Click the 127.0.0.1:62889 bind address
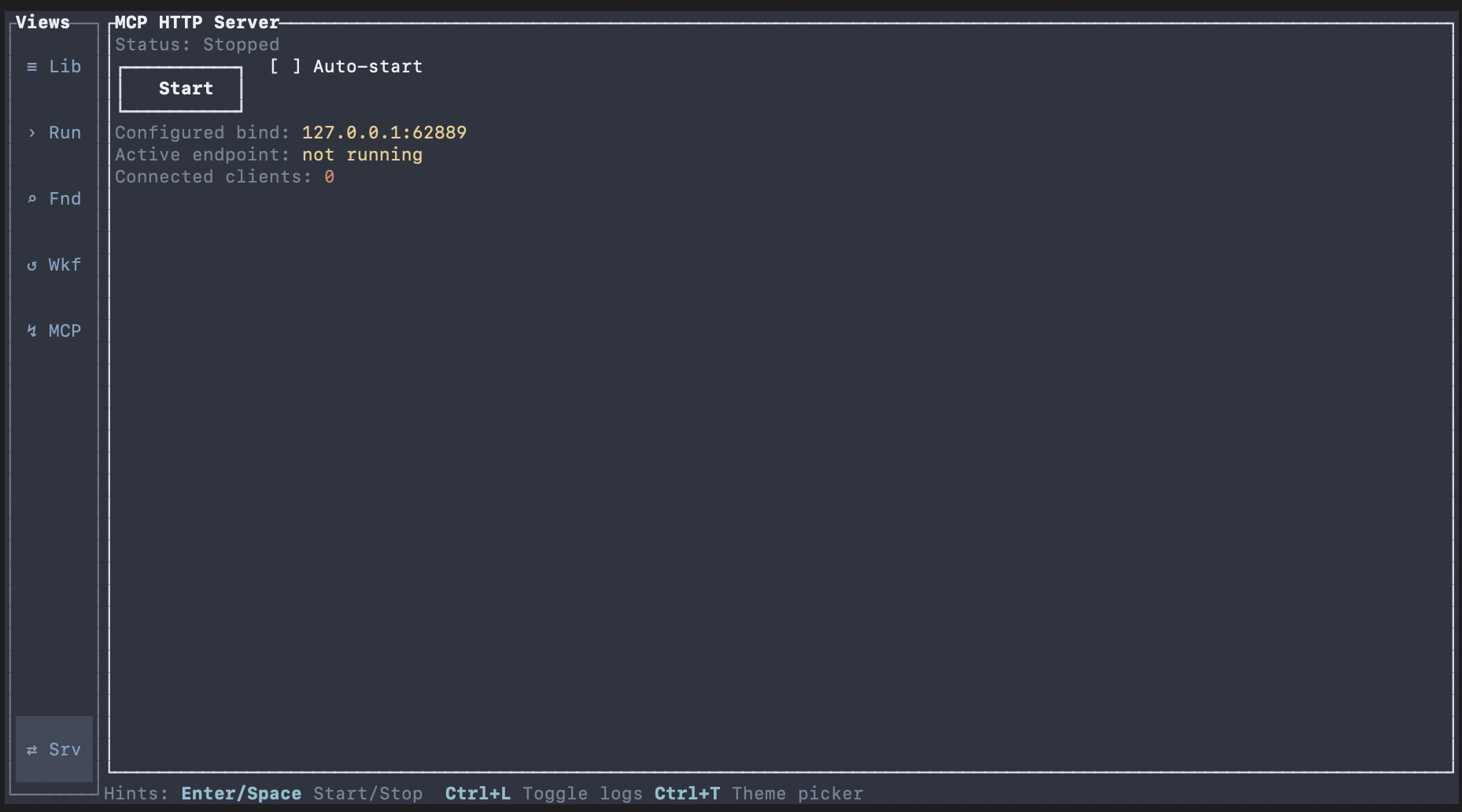Viewport: 1462px width, 812px height. pyautogui.click(x=384, y=133)
